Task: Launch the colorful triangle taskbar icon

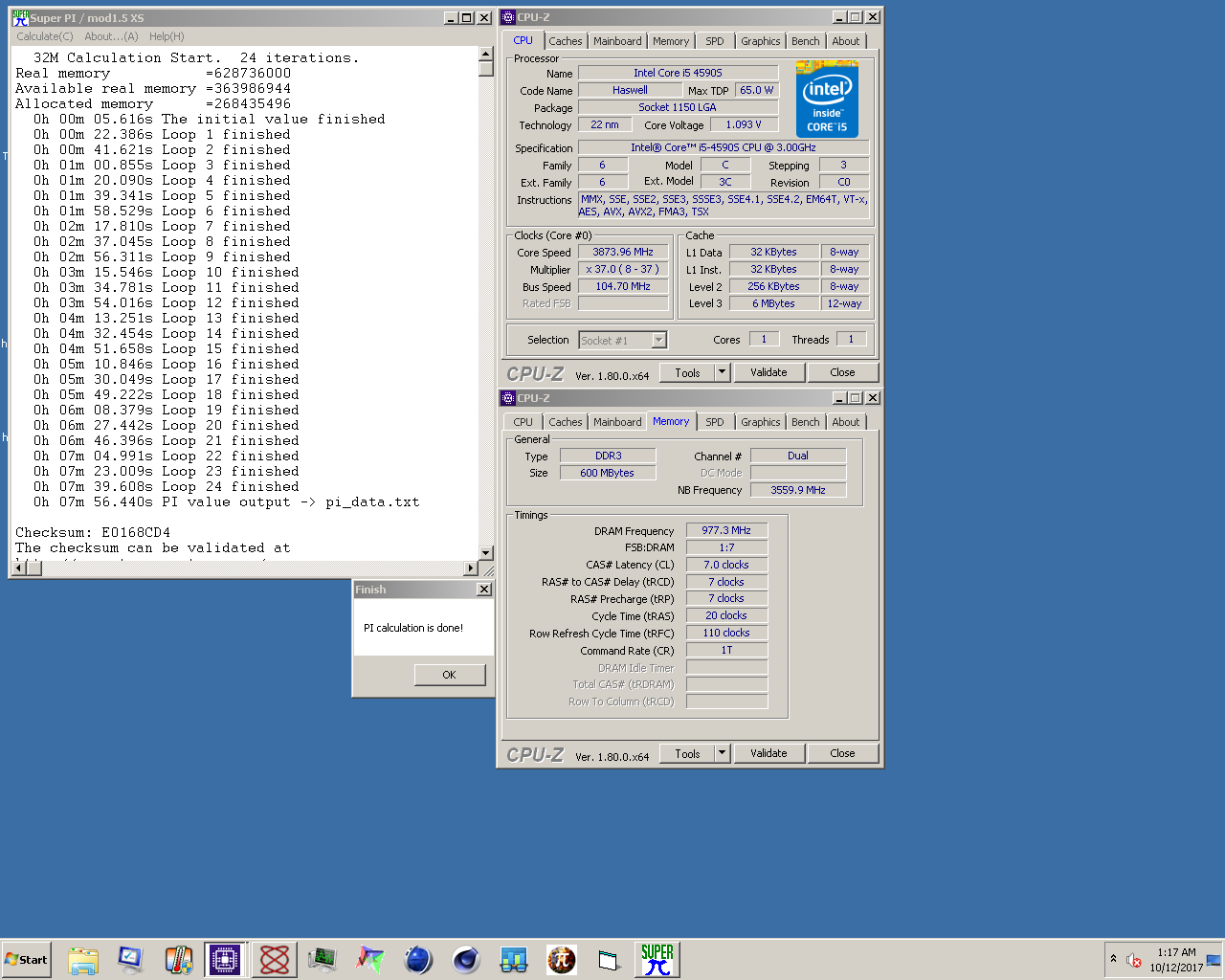Action: (x=370, y=960)
